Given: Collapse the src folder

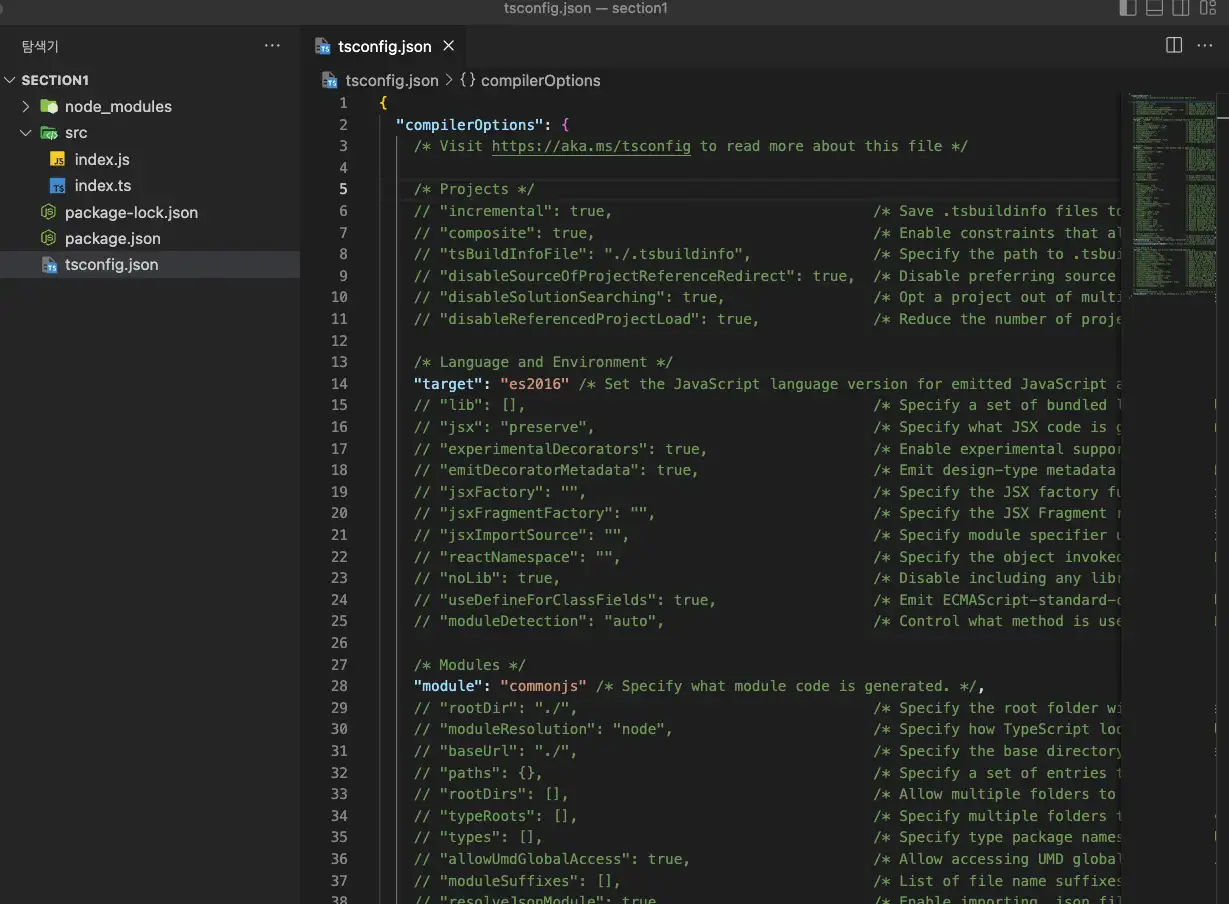Looking at the screenshot, I should [x=25, y=132].
